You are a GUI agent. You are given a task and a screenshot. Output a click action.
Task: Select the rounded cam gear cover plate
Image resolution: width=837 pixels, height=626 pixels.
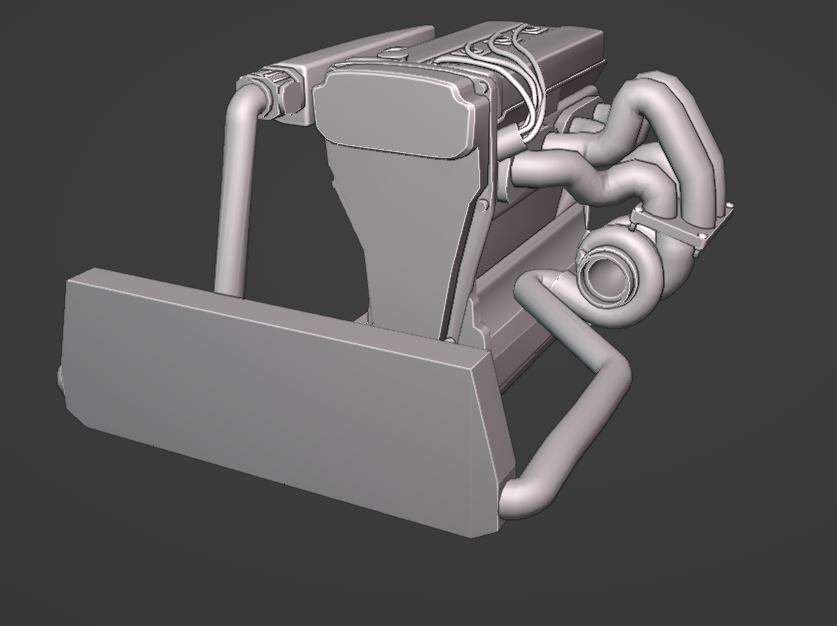(x=395, y=115)
